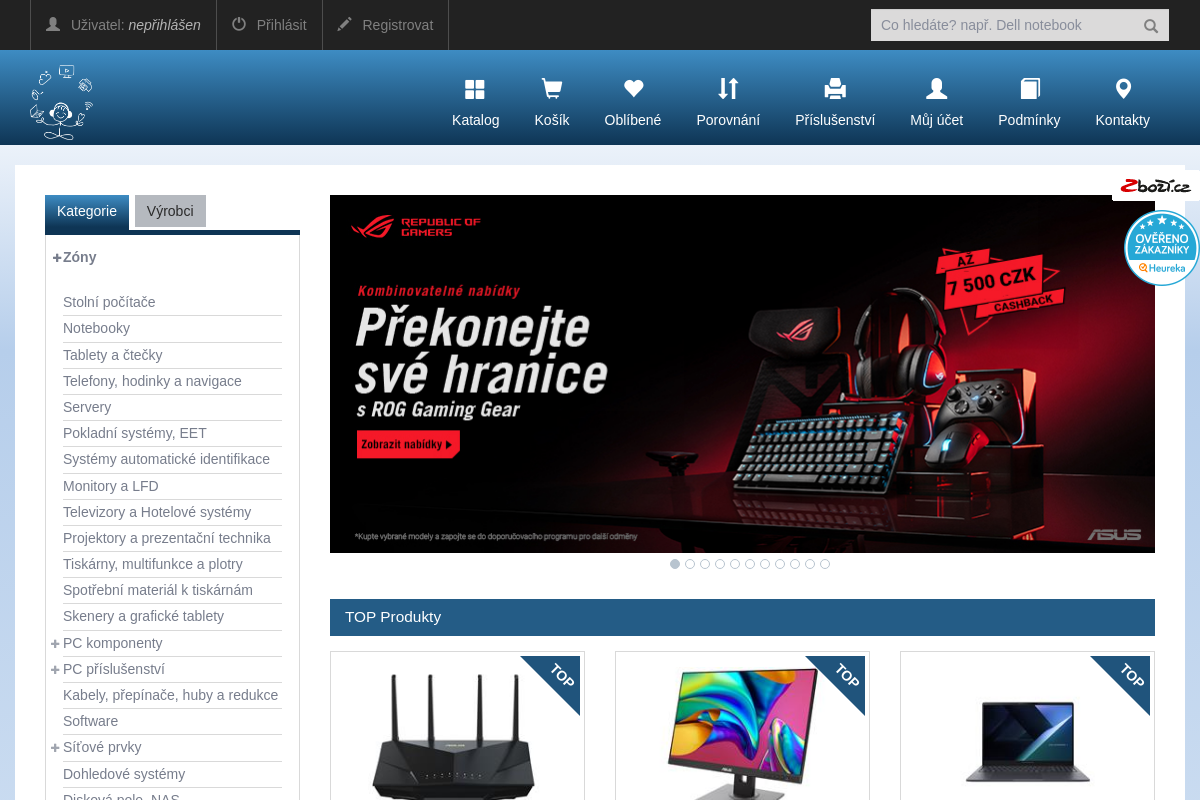Open Příslušenství printer icon
Image resolution: width=1200 pixels, height=800 pixels.
(x=835, y=89)
